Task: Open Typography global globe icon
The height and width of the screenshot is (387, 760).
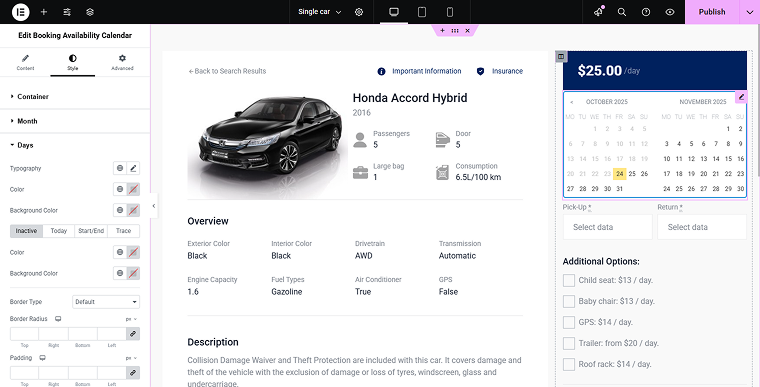Action: 120,168
